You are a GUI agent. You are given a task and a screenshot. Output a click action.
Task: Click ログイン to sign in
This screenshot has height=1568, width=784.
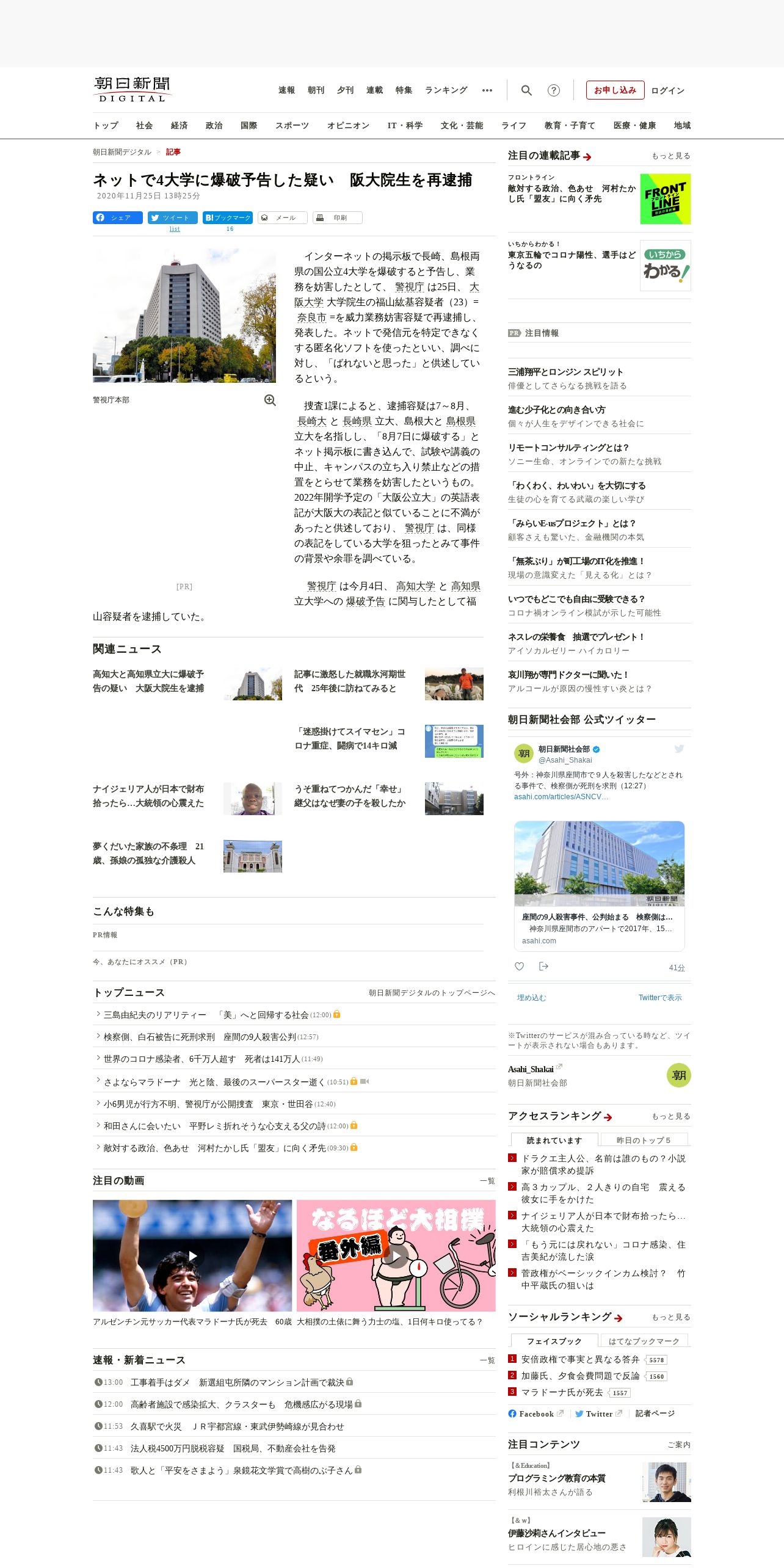[x=668, y=90]
